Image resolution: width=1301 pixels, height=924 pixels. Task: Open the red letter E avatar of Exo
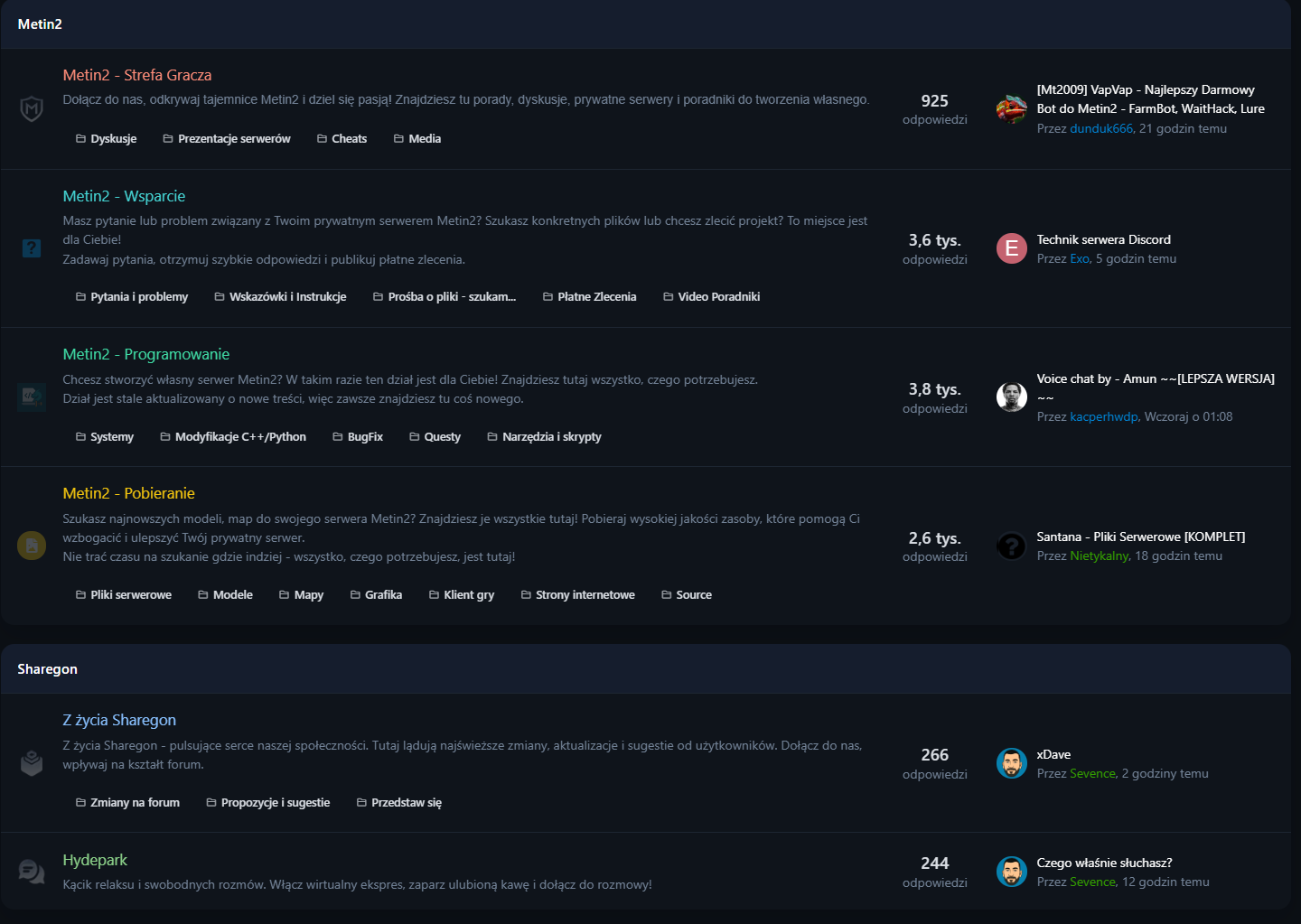pyautogui.click(x=1011, y=248)
